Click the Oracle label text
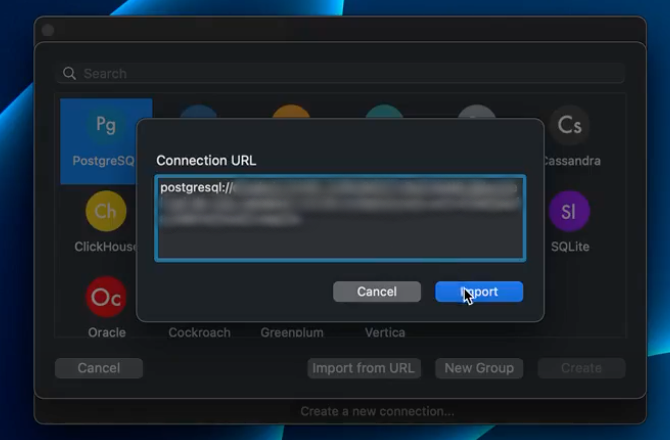The width and height of the screenshot is (670, 440). tap(107, 332)
